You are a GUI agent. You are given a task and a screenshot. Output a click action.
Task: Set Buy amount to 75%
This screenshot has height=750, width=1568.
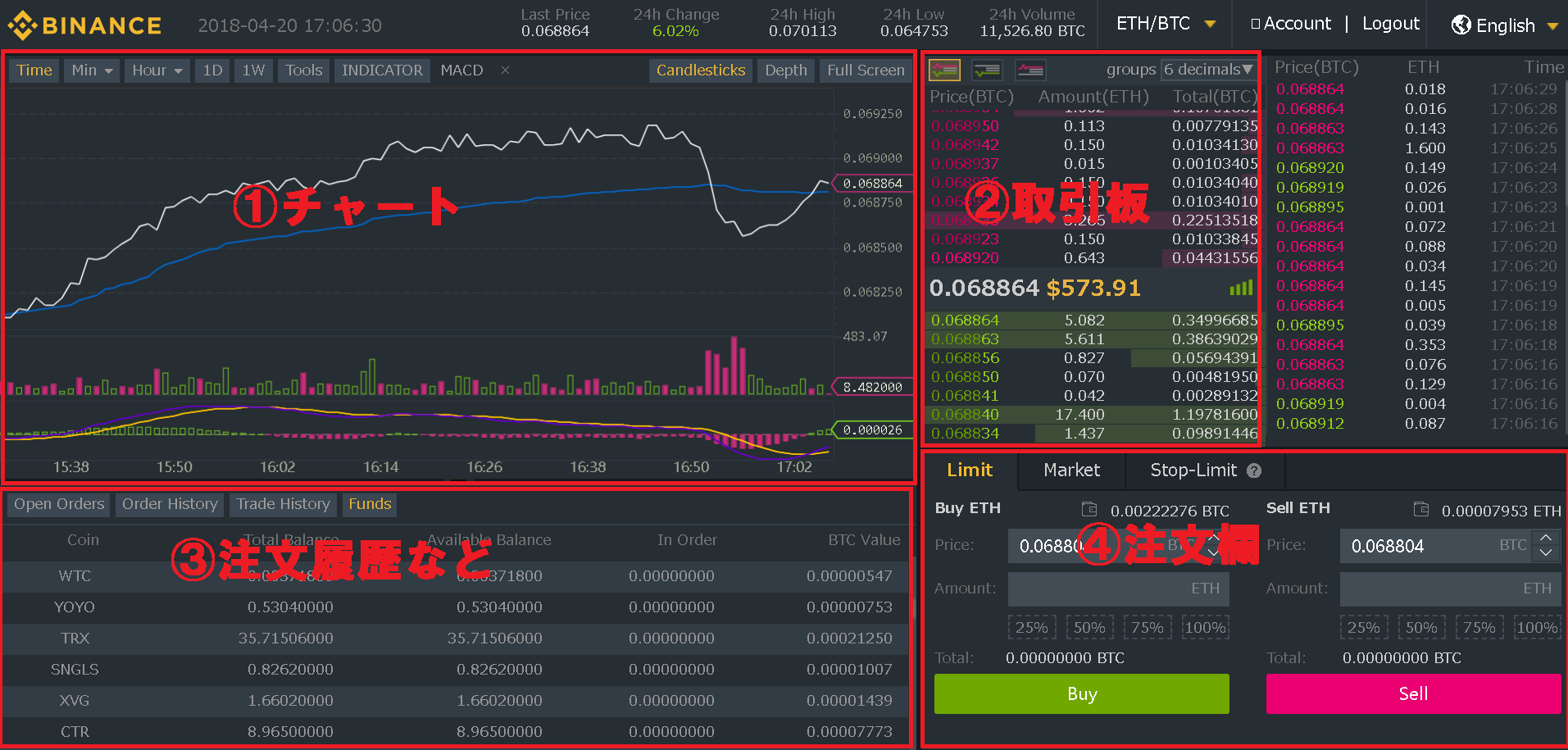[x=1148, y=628]
